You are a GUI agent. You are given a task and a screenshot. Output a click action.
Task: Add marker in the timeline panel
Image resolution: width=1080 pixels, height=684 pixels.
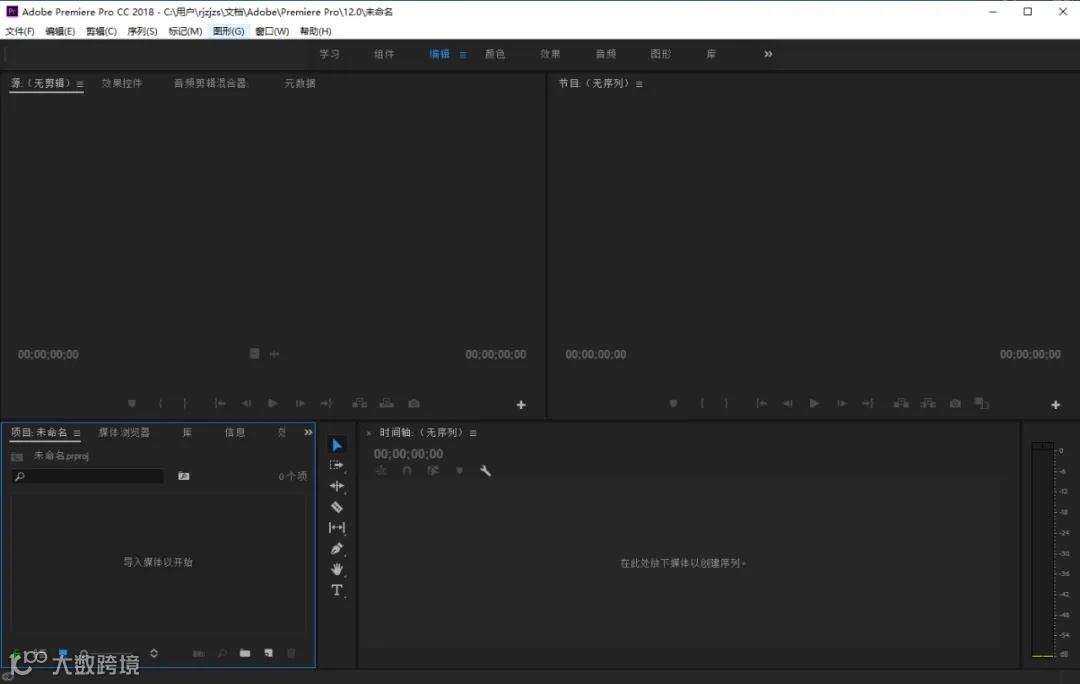pyautogui.click(x=459, y=471)
